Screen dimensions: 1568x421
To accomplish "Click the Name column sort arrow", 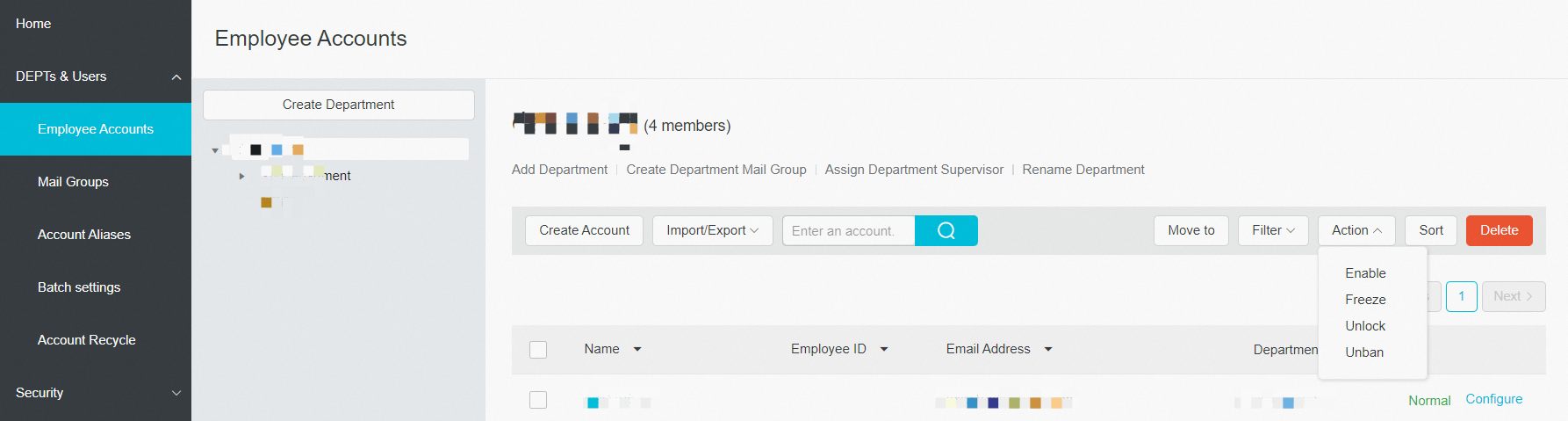I will click(637, 350).
